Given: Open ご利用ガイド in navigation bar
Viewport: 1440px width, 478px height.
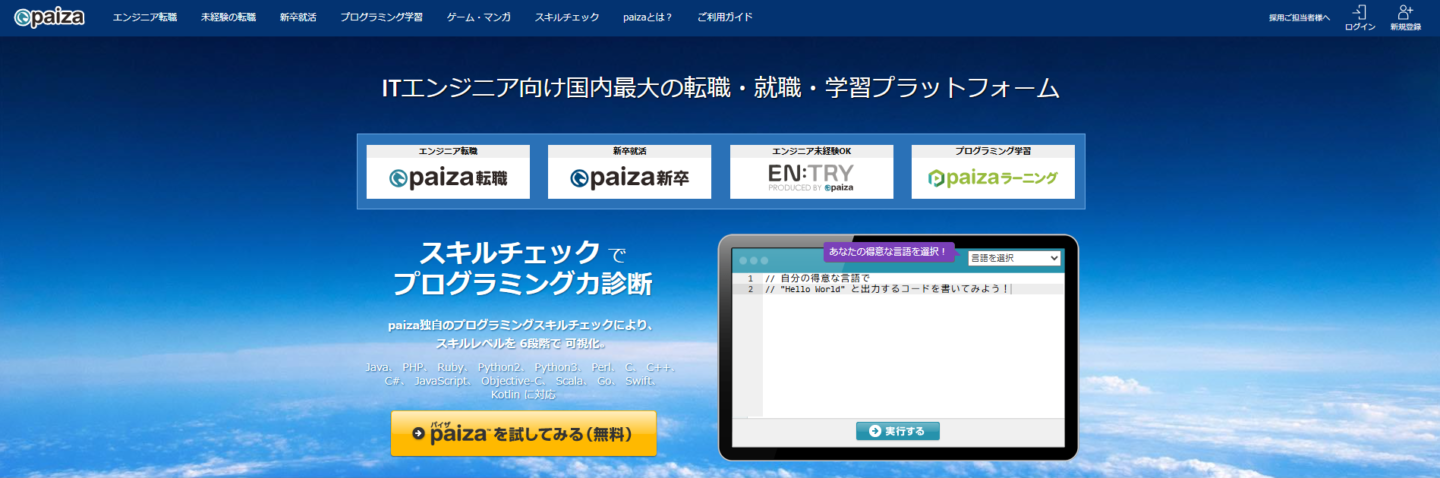Looking at the screenshot, I should (725, 18).
